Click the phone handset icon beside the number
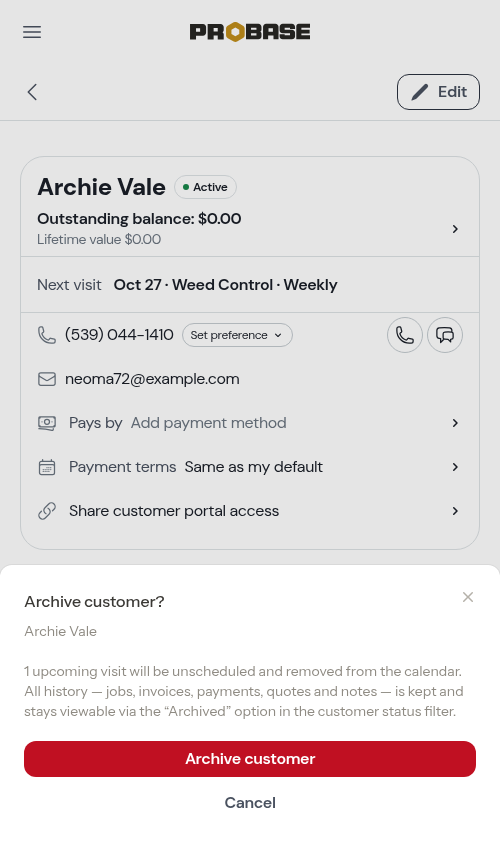This screenshot has width=500, height=845. [47, 335]
